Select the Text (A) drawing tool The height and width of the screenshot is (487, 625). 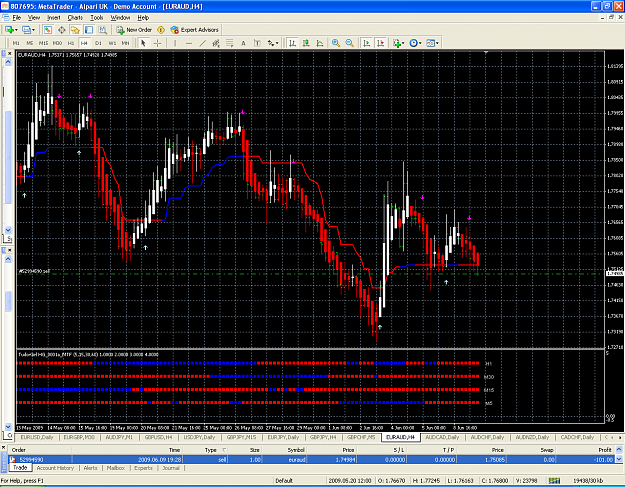pos(243,43)
